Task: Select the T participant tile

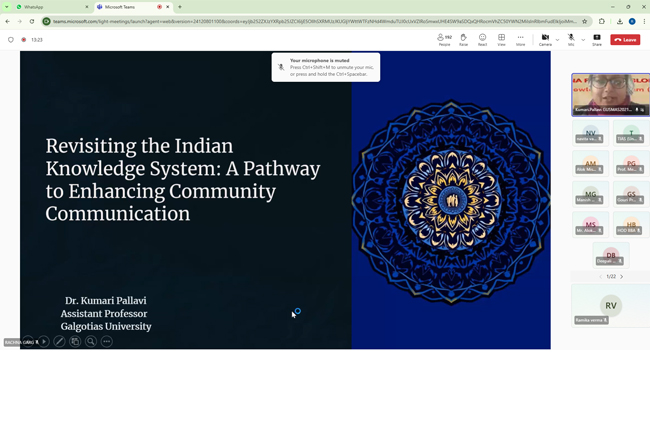Action: click(x=631, y=133)
